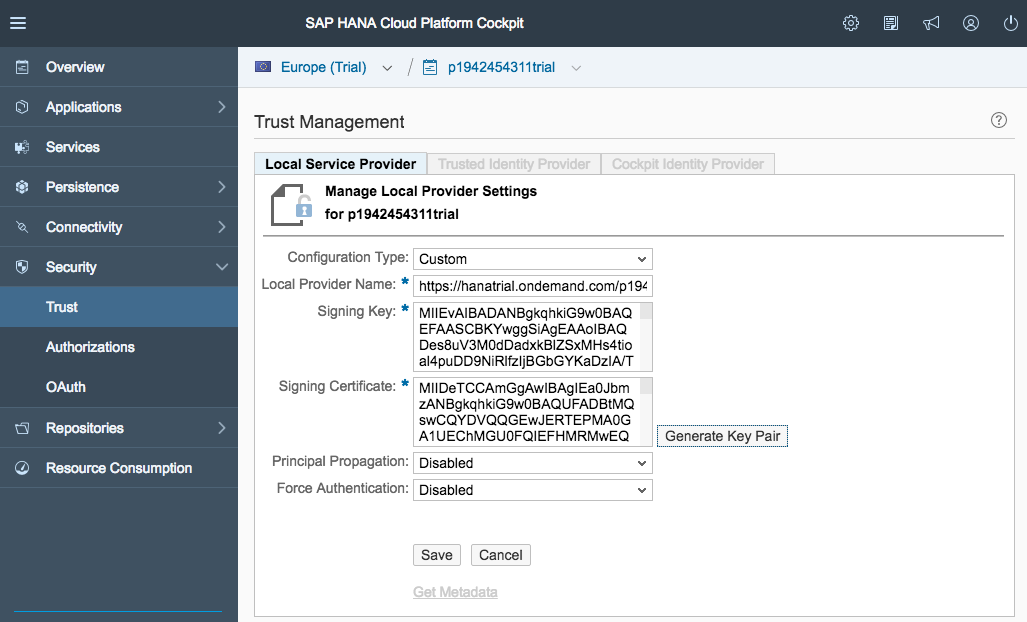The height and width of the screenshot is (622, 1027).
Task: Click the Cancel button
Action: 500,555
